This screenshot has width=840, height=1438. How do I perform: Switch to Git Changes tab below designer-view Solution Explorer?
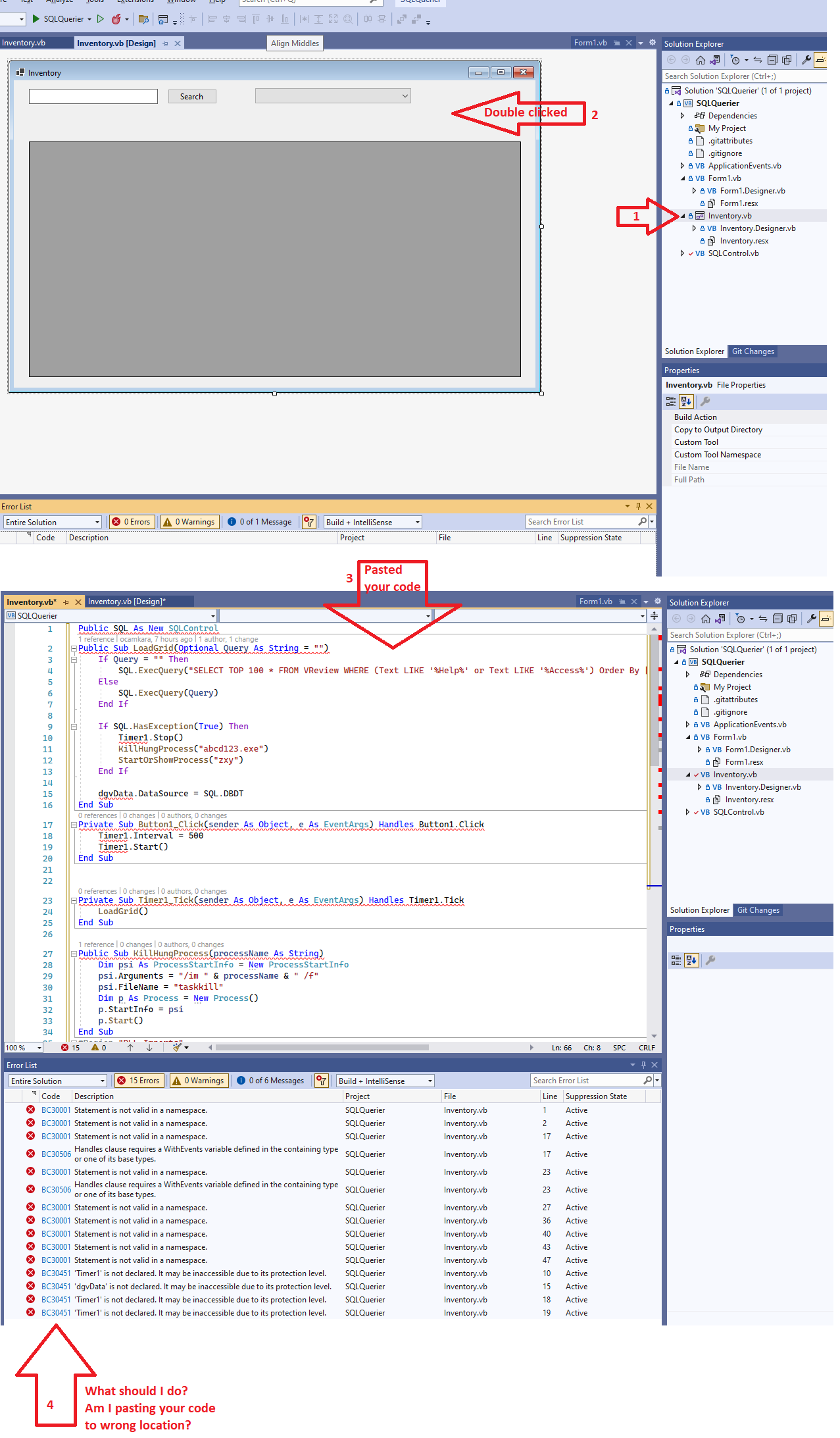coord(753,351)
